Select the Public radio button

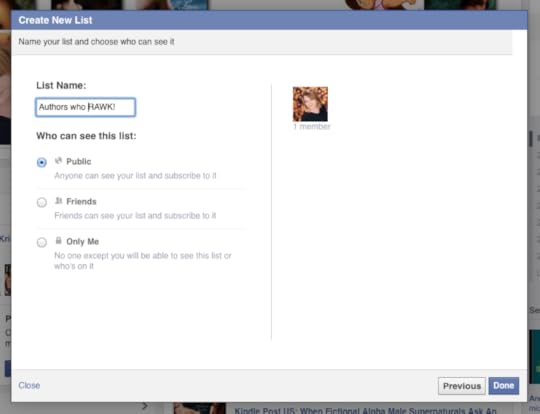click(42, 162)
